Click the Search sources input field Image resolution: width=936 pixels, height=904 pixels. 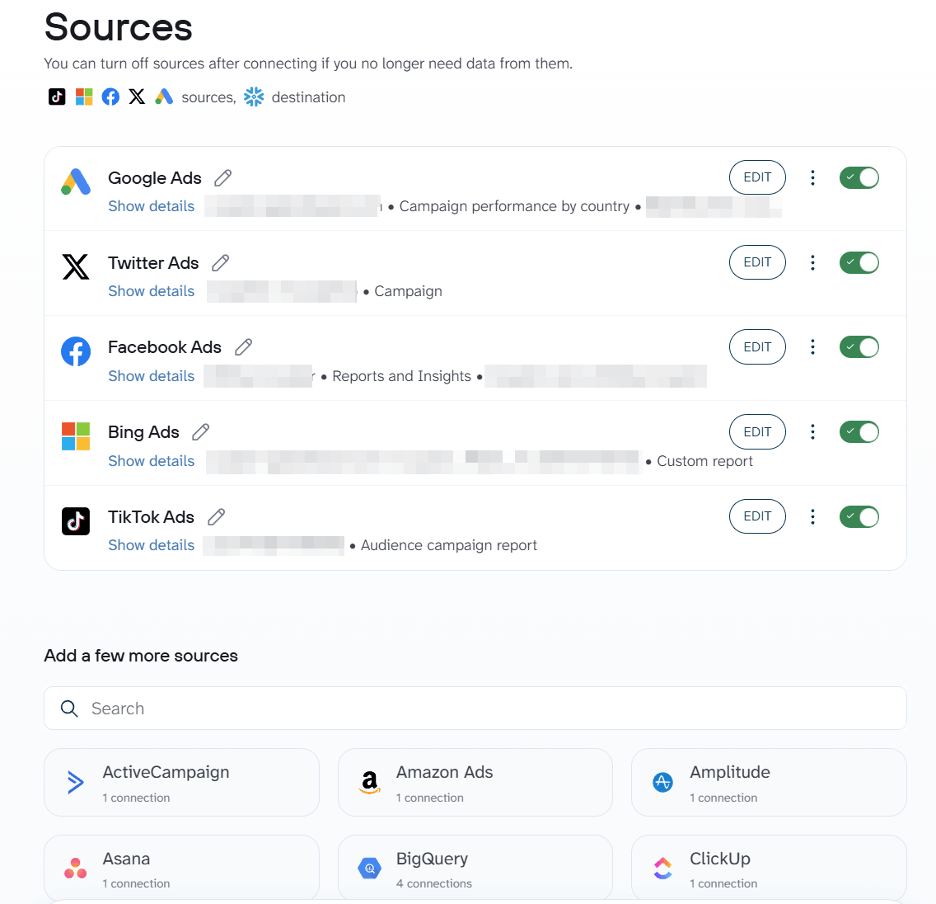coord(475,708)
